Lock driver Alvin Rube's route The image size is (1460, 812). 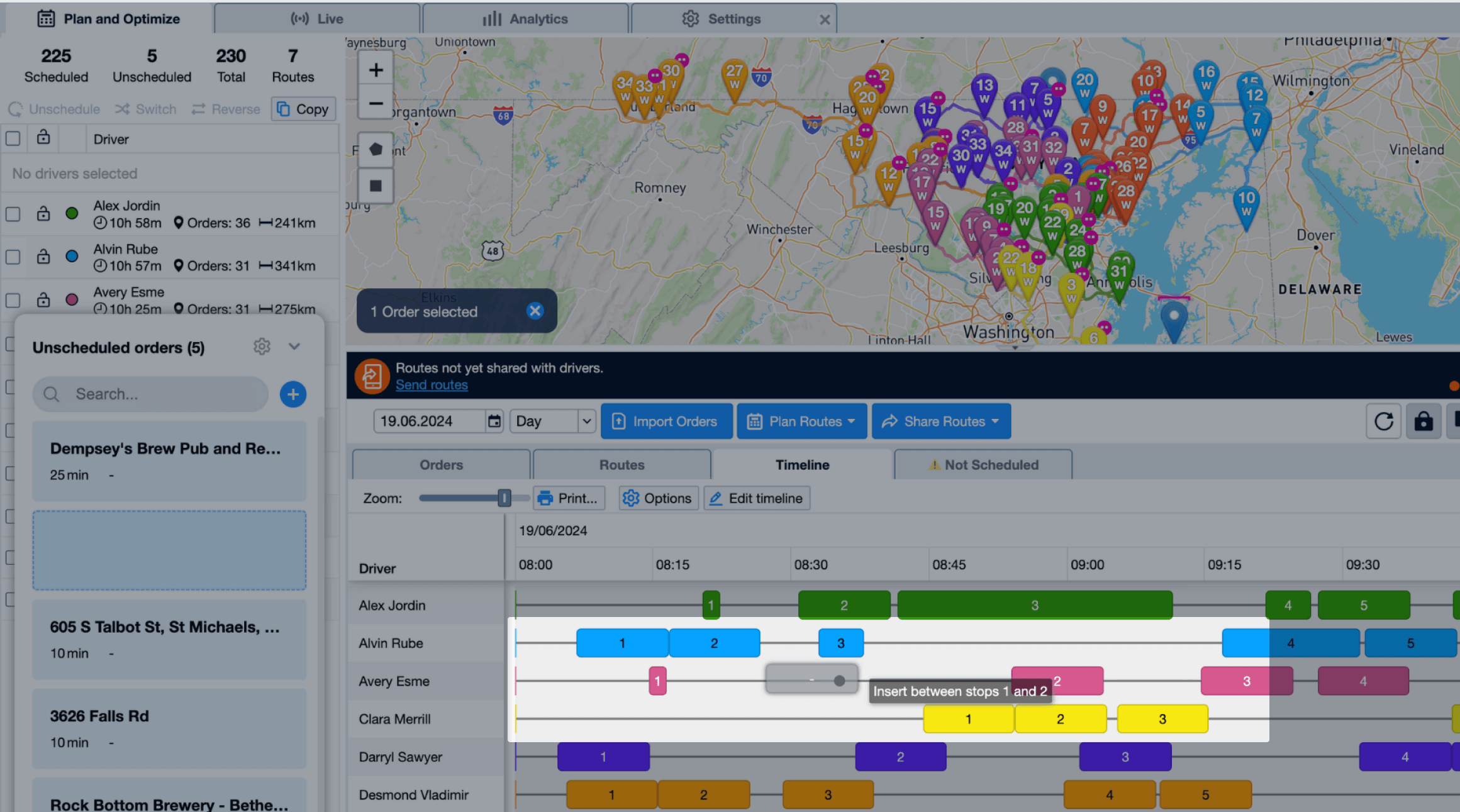[x=43, y=257]
